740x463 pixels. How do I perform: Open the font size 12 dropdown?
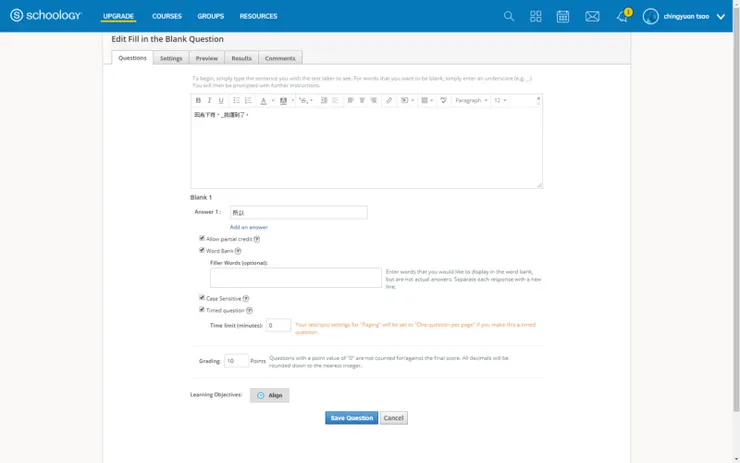coord(500,100)
